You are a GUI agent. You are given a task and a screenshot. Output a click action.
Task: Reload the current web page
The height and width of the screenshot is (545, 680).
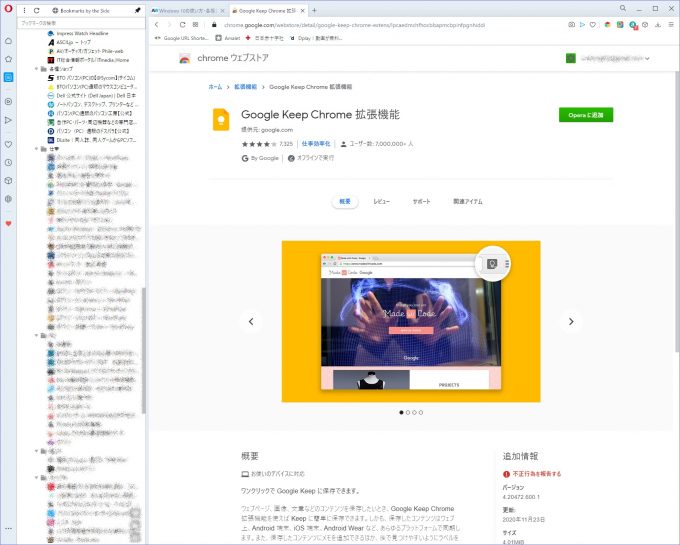pos(183,25)
